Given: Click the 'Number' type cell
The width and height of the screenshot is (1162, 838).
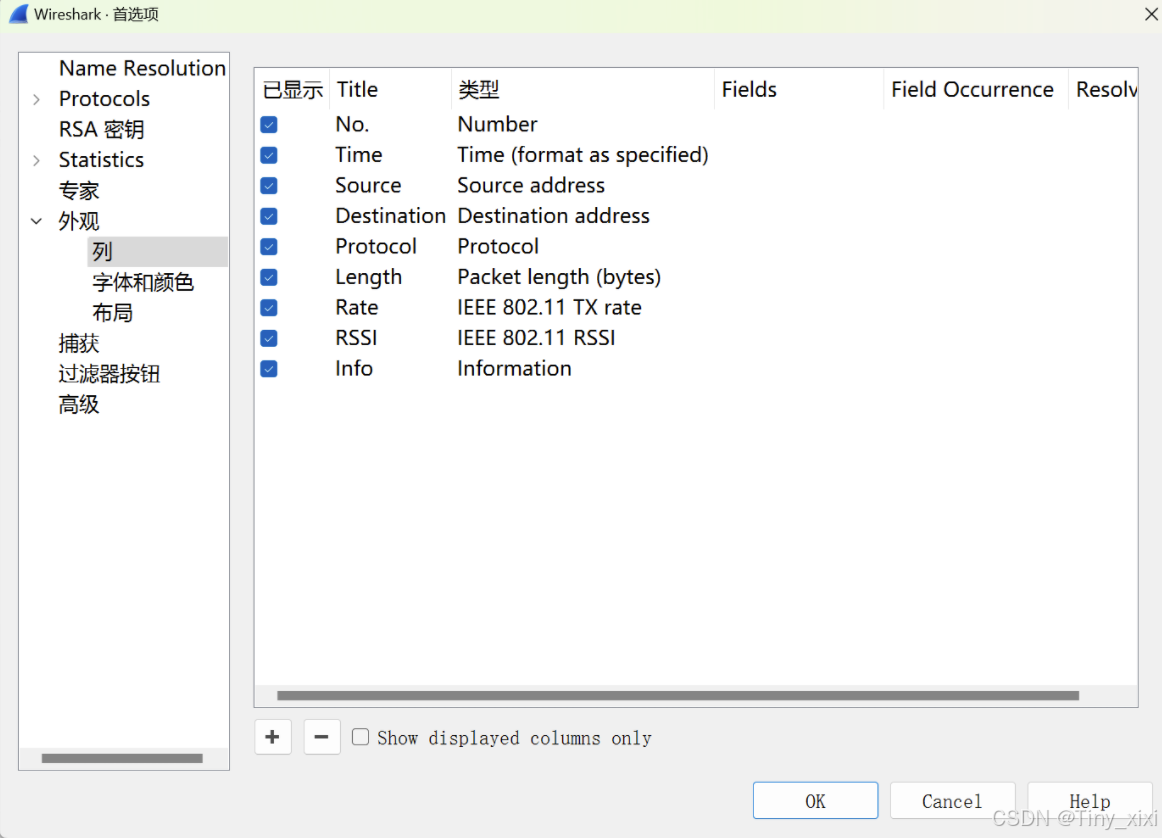Looking at the screenshot, I should click(497, 124).
